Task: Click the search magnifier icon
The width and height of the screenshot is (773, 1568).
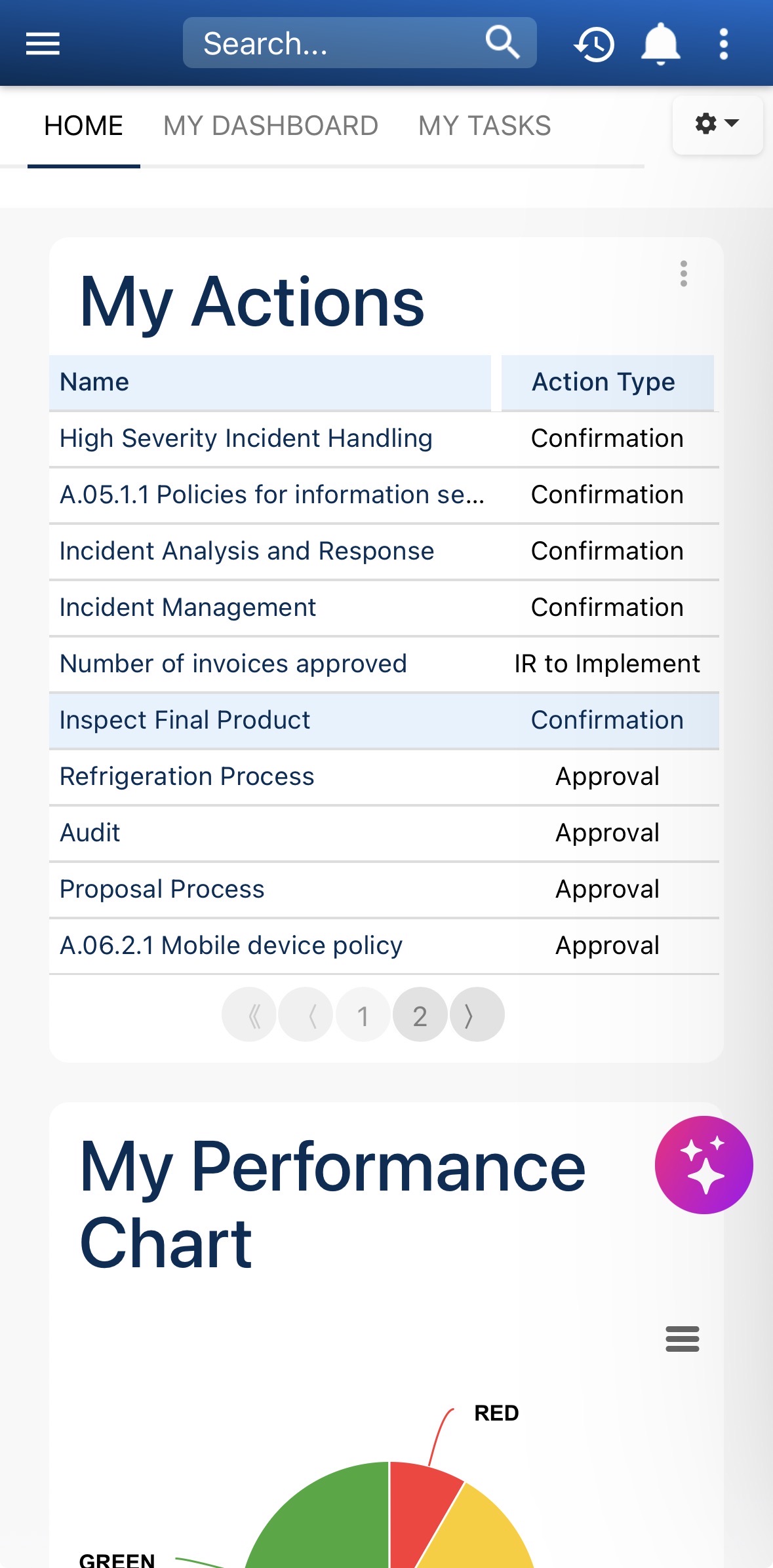Action: [502, 43]
